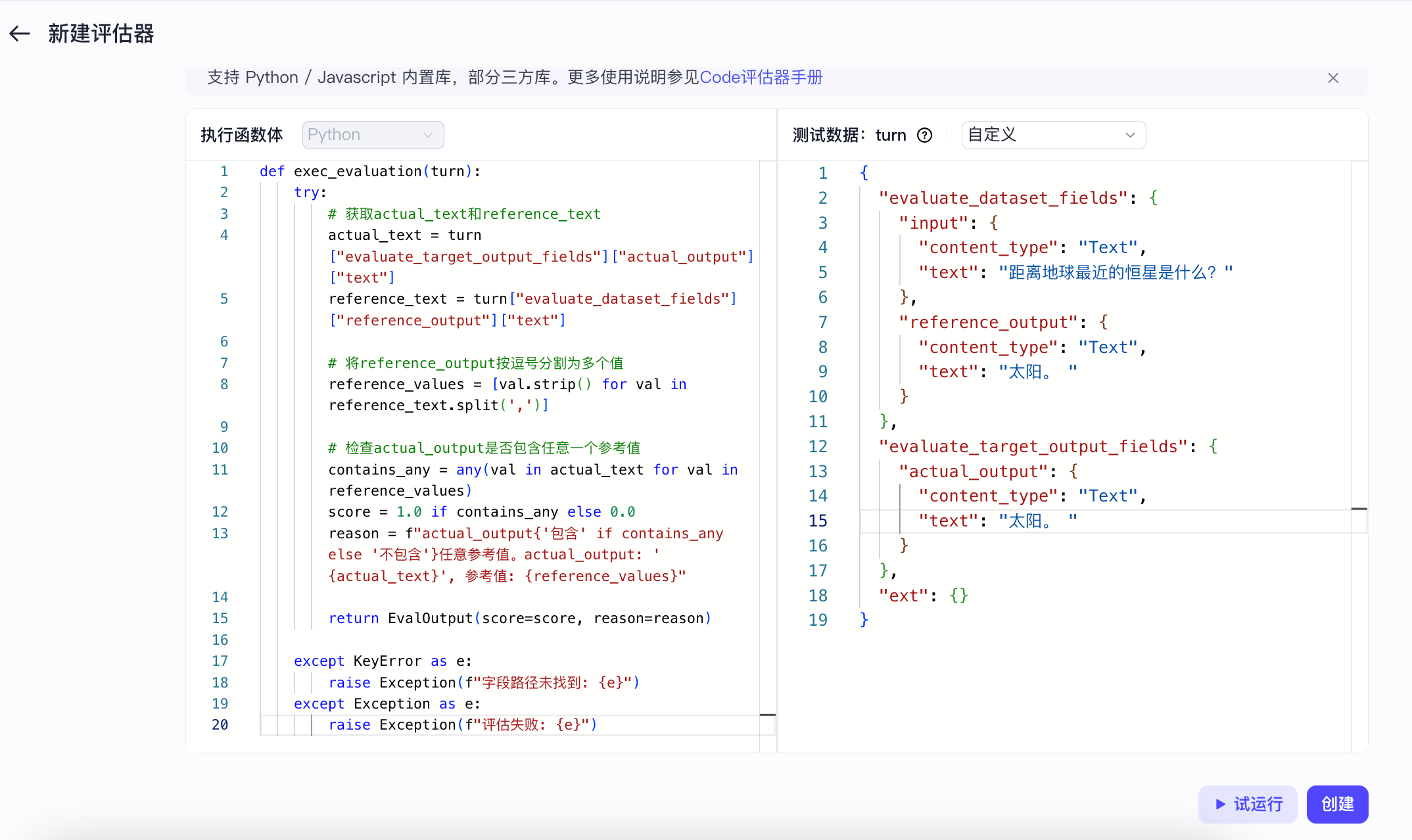Viewport: 1412px width, 840px height.
Task: Click line number 20 in code editor gutter
Action: coord(220,725)
